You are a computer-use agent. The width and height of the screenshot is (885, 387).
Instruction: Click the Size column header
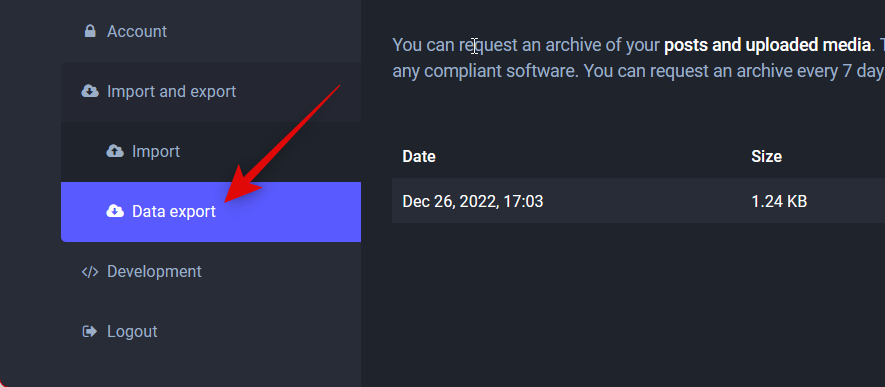(x=766, y=156)
